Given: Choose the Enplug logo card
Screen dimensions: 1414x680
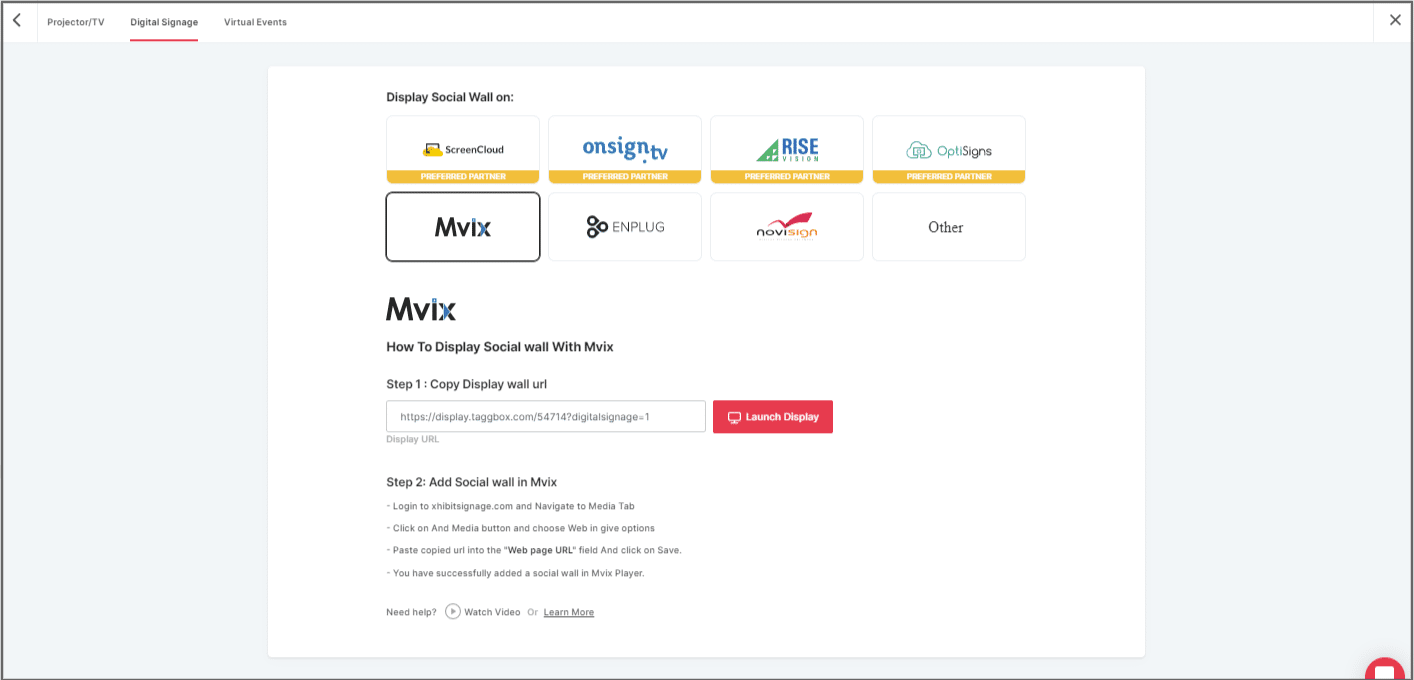Looking at the screenshot, I should (x=625, y=227).
